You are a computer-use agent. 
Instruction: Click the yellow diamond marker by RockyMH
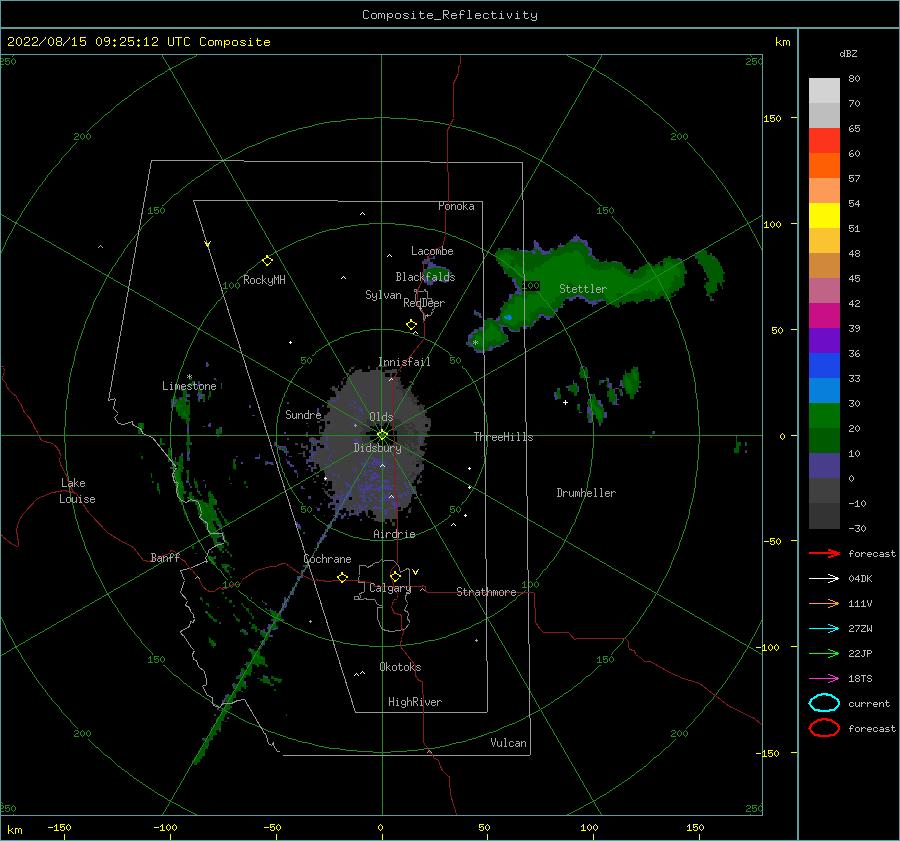pos(267,261)
